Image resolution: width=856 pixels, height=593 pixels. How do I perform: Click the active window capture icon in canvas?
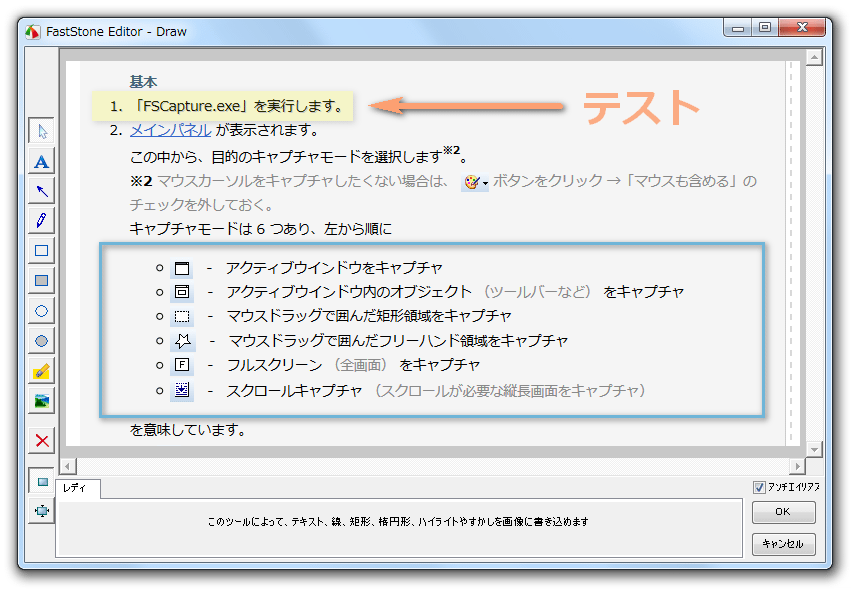182,268
